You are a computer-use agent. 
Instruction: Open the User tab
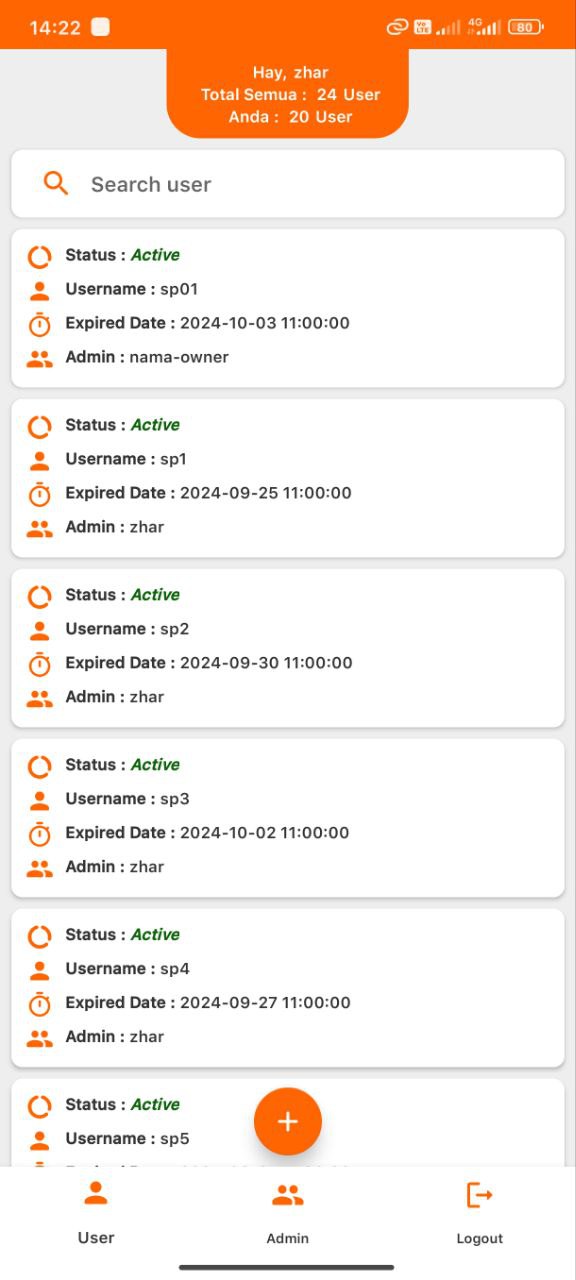[96, 1212]
